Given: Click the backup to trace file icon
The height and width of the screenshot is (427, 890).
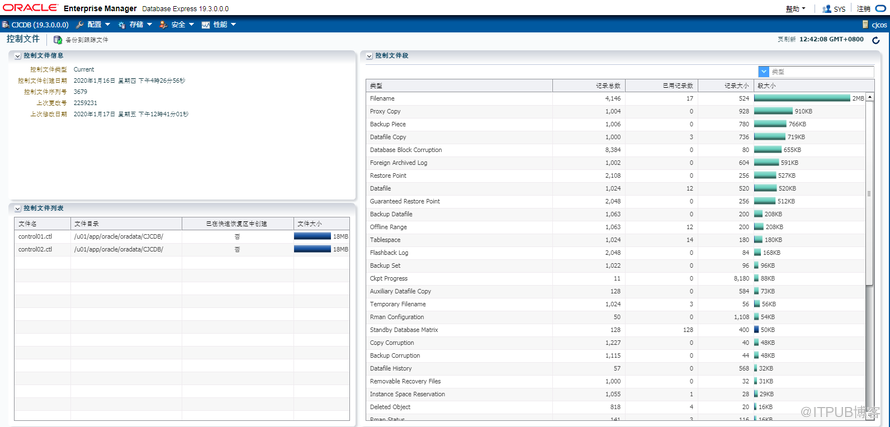Looking at the screenshot, I should [x=57, y=40].
